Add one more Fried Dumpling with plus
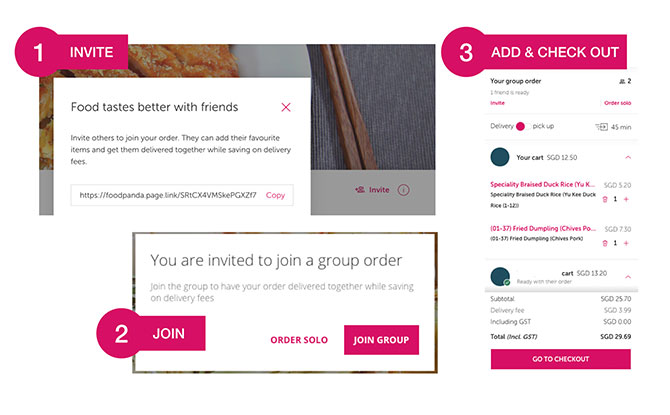The height and width of the screenshot is (415, 670). coord(626,243)
